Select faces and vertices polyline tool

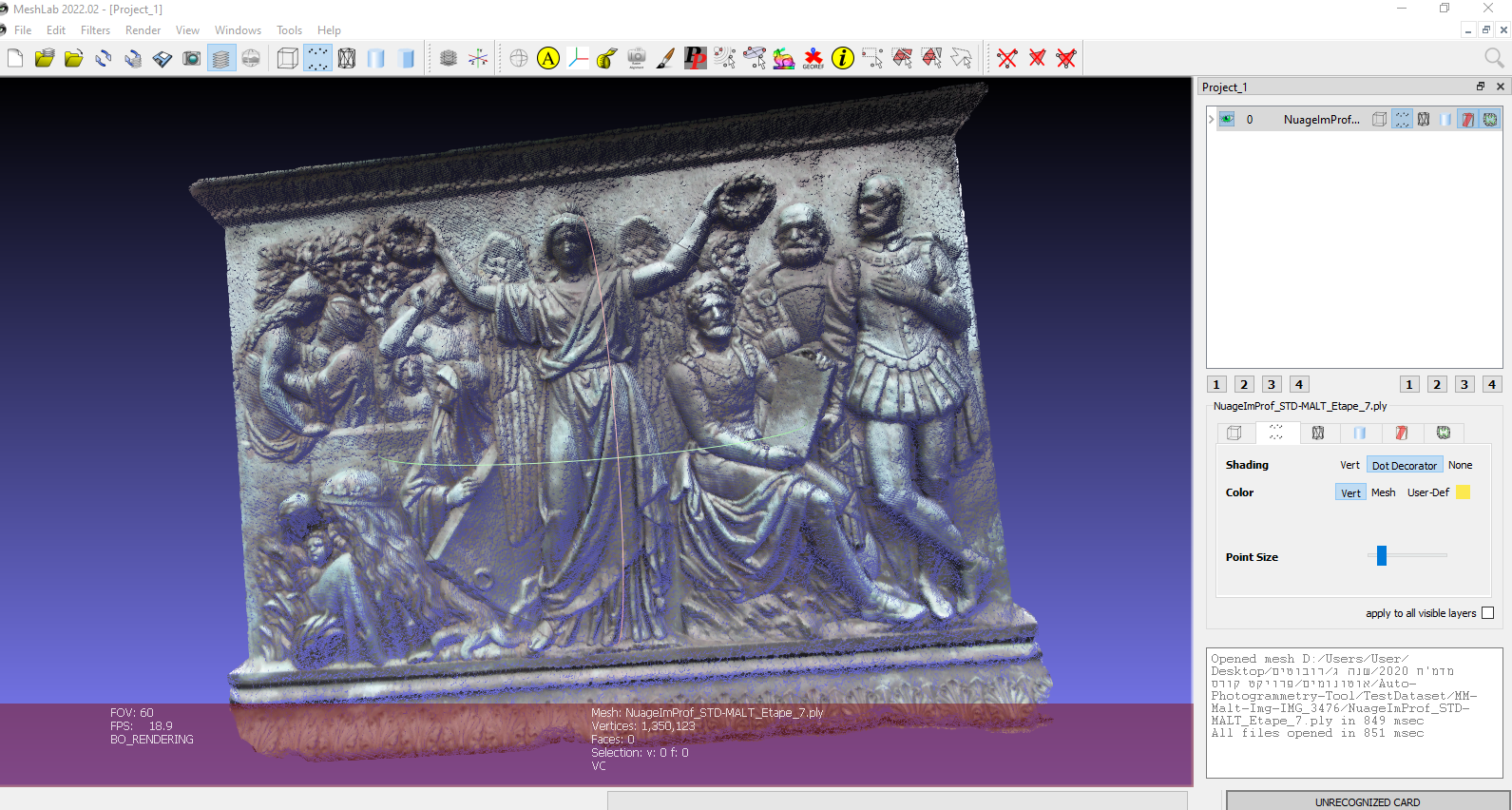coord(961,59)
